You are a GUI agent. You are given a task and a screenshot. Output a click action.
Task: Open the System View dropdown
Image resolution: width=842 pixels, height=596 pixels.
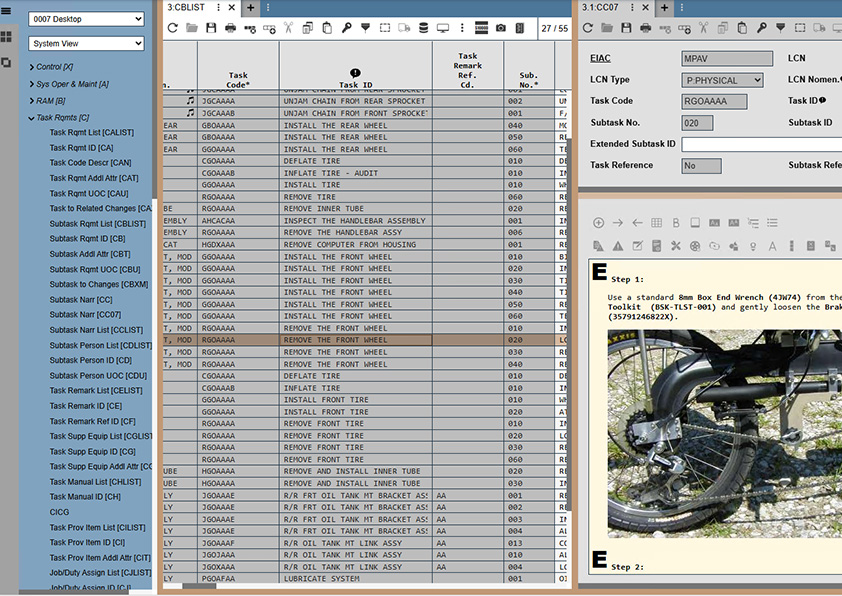(85, 43)
